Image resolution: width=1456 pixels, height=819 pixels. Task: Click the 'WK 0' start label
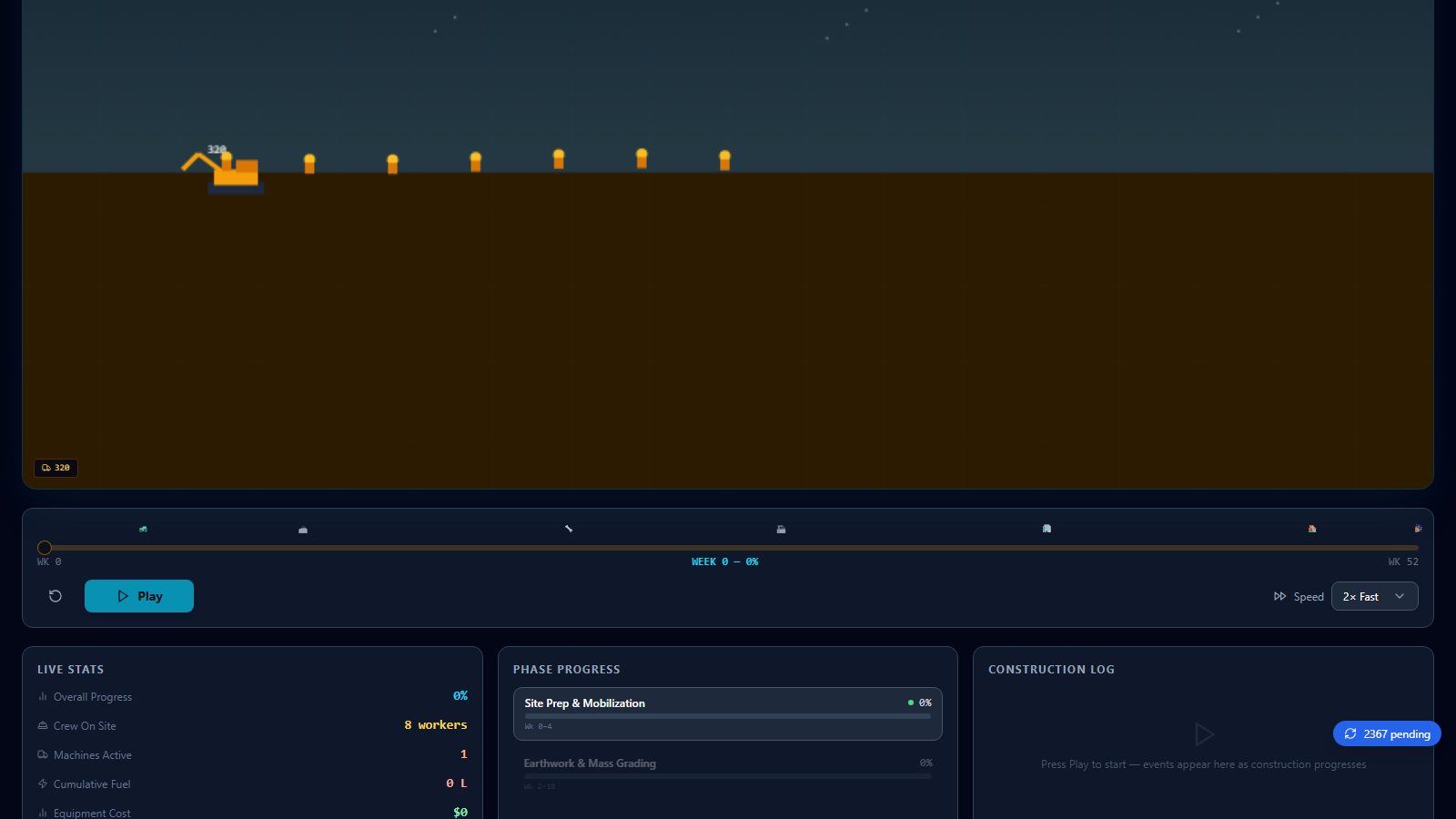pyautogui.click(x=49, y=561)
